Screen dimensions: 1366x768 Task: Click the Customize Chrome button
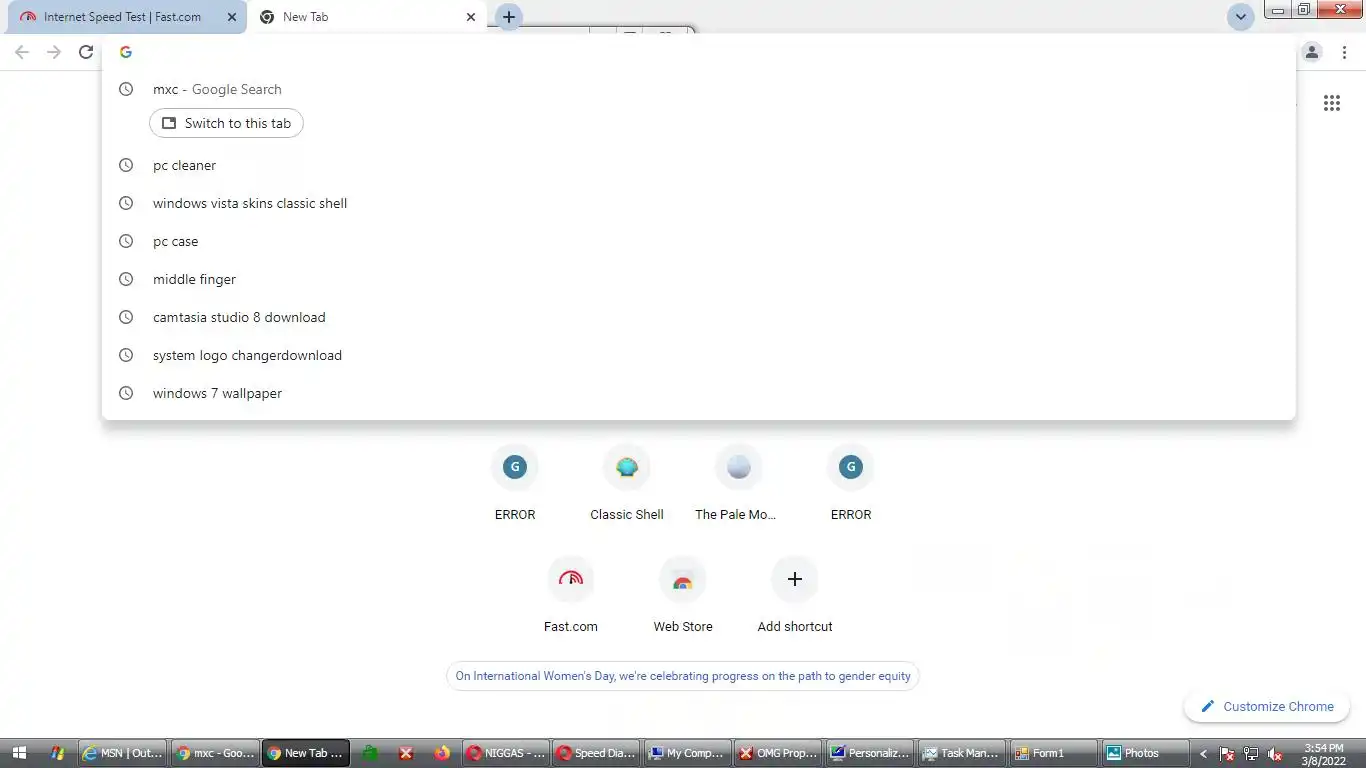point(1267,706)
